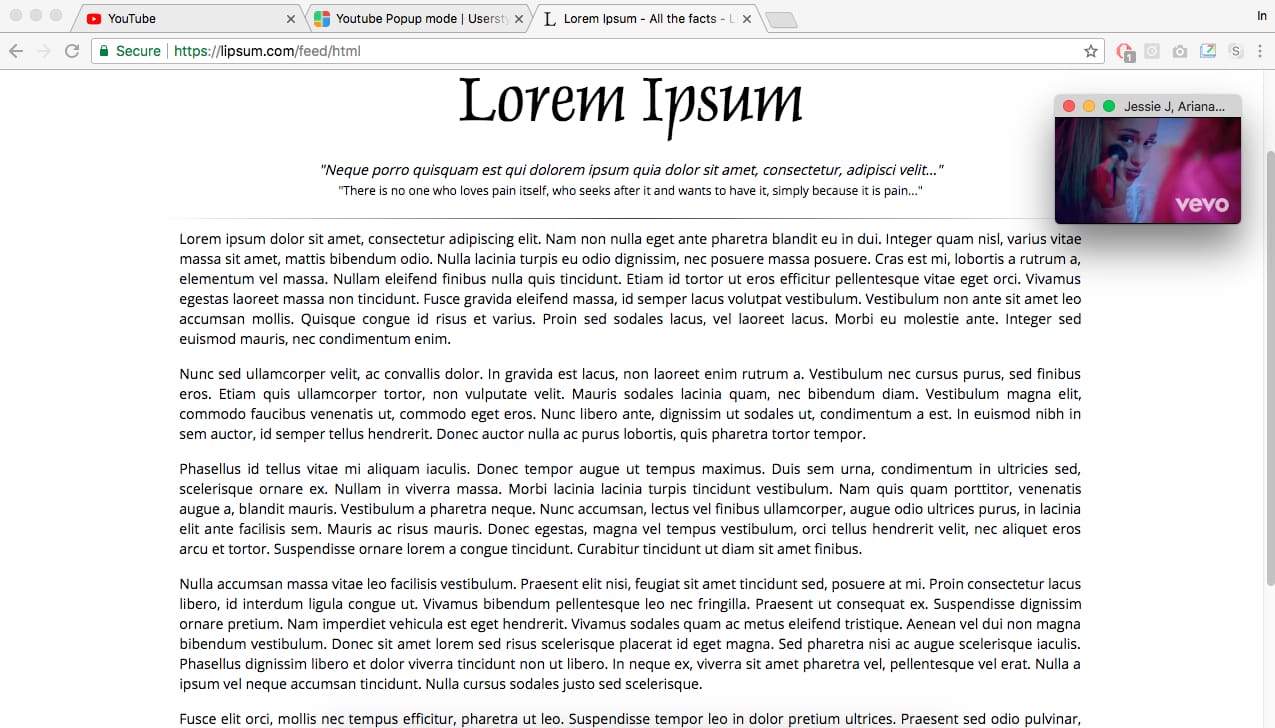Click the colorful pencil window extension icon
Image resolution: width=1275 pixels, height=728 pixels.
click(x=1208, y=51)
